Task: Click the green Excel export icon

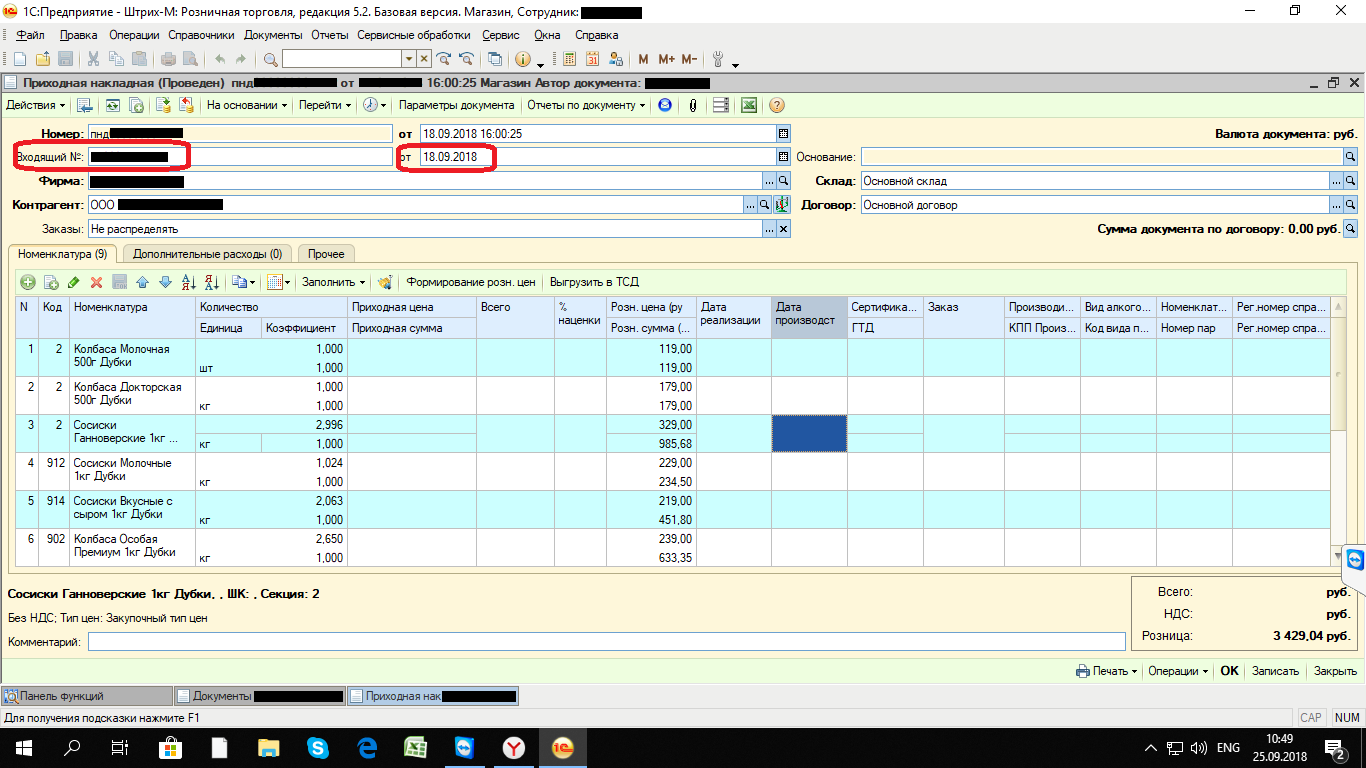Action: (x=748, y=105)
